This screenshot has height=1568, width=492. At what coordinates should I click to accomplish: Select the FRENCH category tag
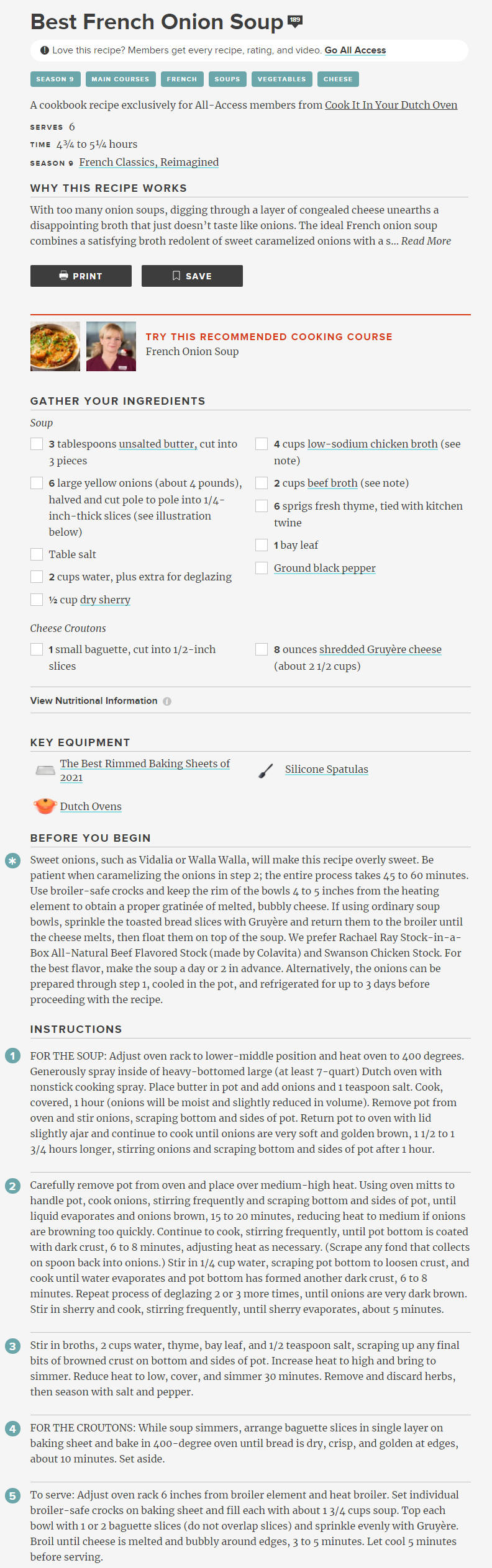182,79
